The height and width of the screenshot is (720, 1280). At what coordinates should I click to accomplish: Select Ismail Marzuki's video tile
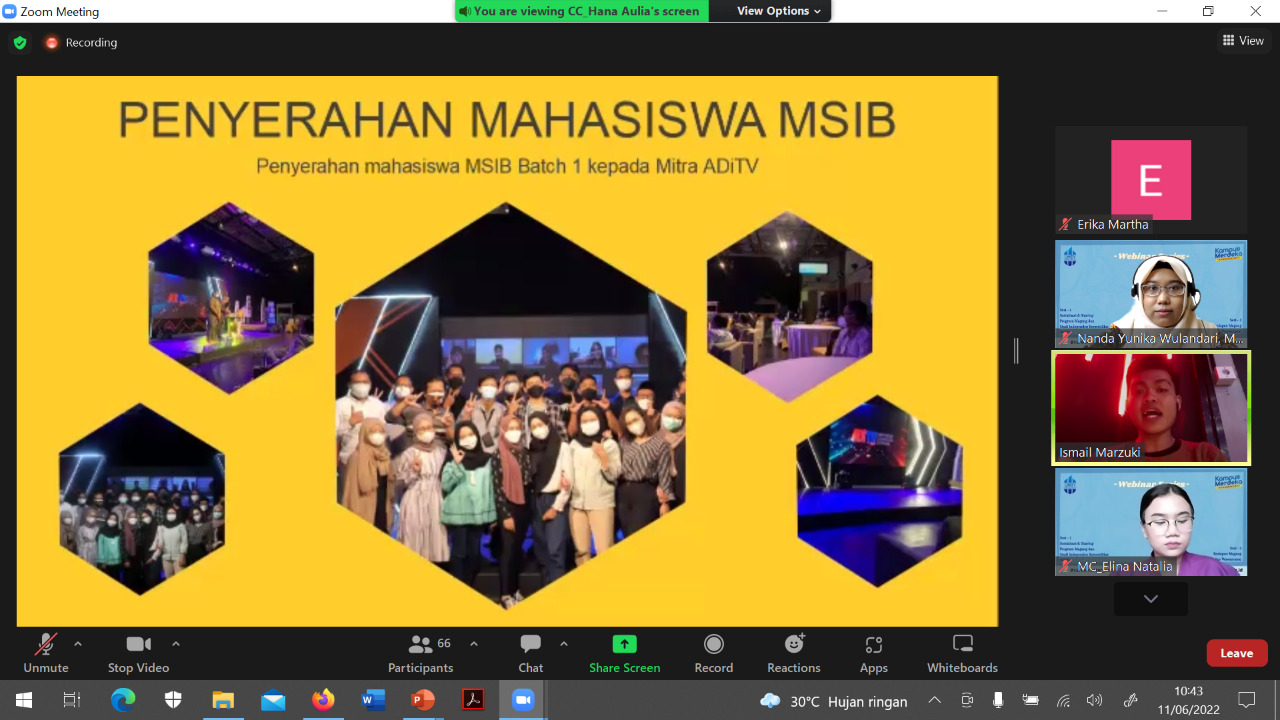[x=1151, y=408]
